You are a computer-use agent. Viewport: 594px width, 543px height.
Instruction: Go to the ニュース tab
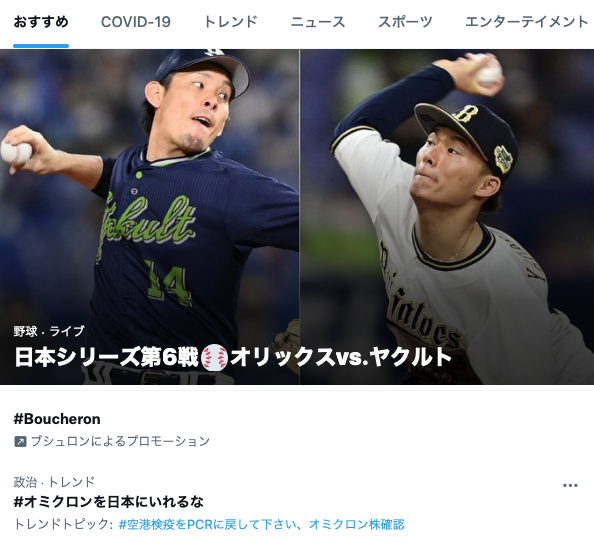(318, 22)
